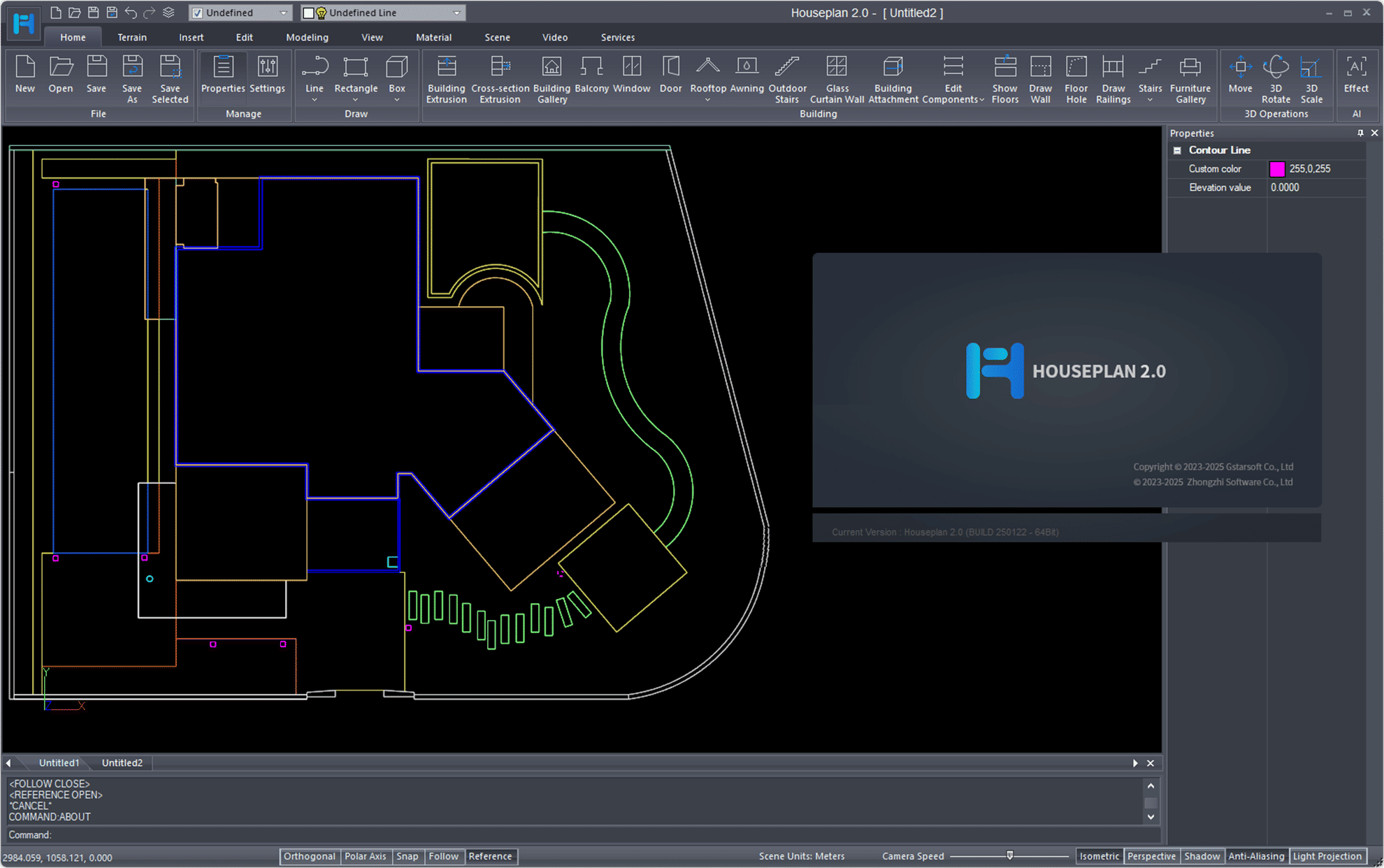
Task: Select Building Attachment tool
Action: 893,79
